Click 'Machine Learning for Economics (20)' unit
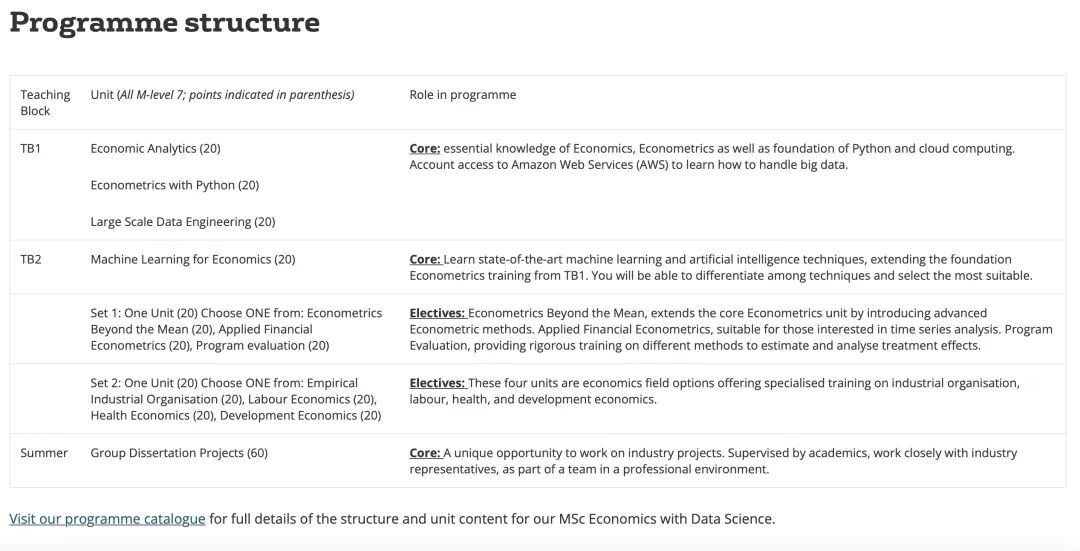This screenshot has height=551, width=1080. [x=192, y=260]
